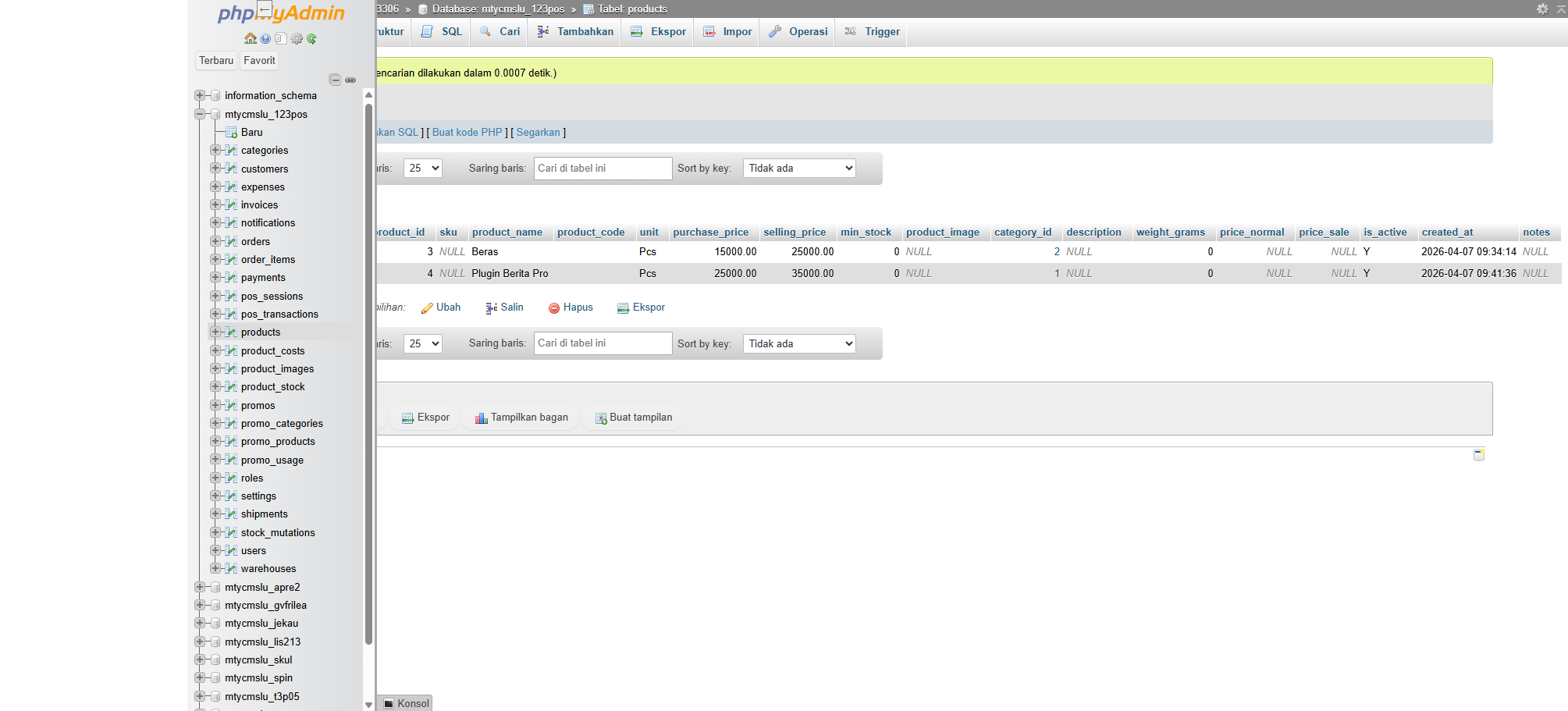Open the top Sort by key dropdown
Screen dimensions: 1568x711
pyautogui.click(x=799, y=169)
